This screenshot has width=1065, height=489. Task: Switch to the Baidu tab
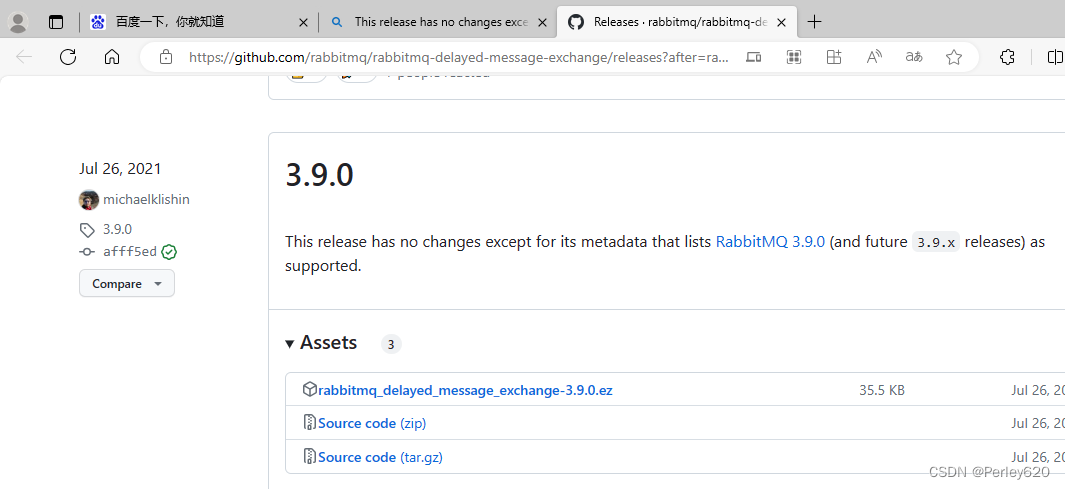(196, 22)
